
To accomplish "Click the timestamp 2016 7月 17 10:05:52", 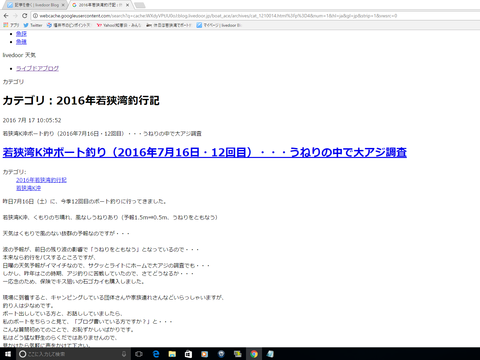I will coord(32,120).
